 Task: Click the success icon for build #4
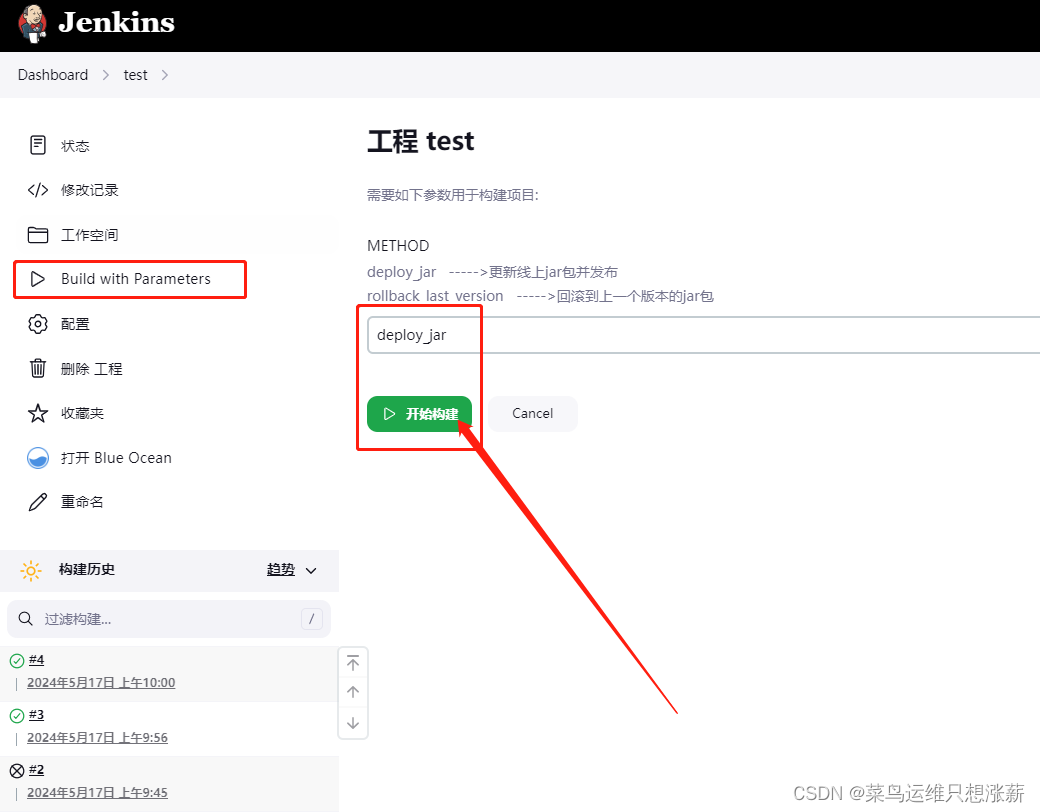[x=17, y=661]
